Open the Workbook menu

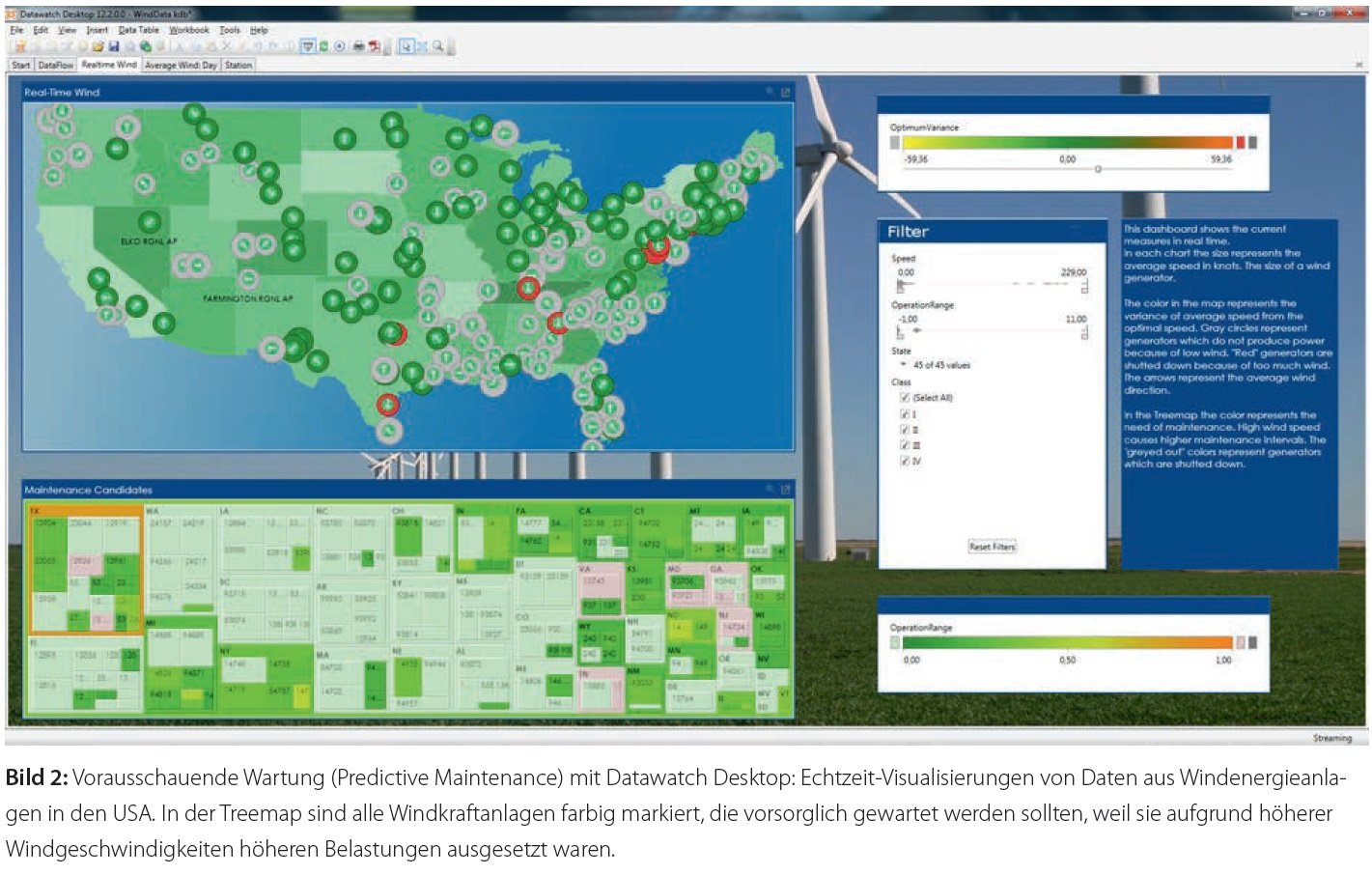tap(189, 30)
